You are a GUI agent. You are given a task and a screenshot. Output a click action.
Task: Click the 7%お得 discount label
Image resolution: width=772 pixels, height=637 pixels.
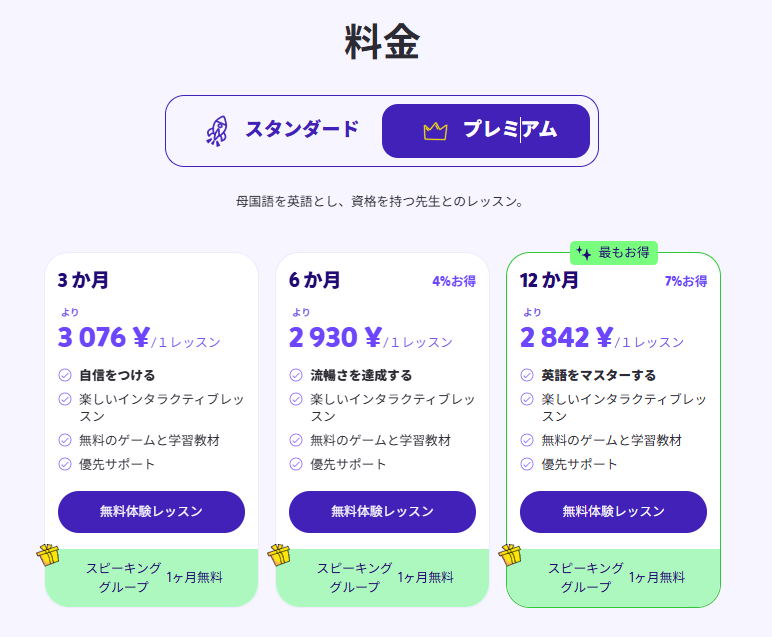point(686,281)
